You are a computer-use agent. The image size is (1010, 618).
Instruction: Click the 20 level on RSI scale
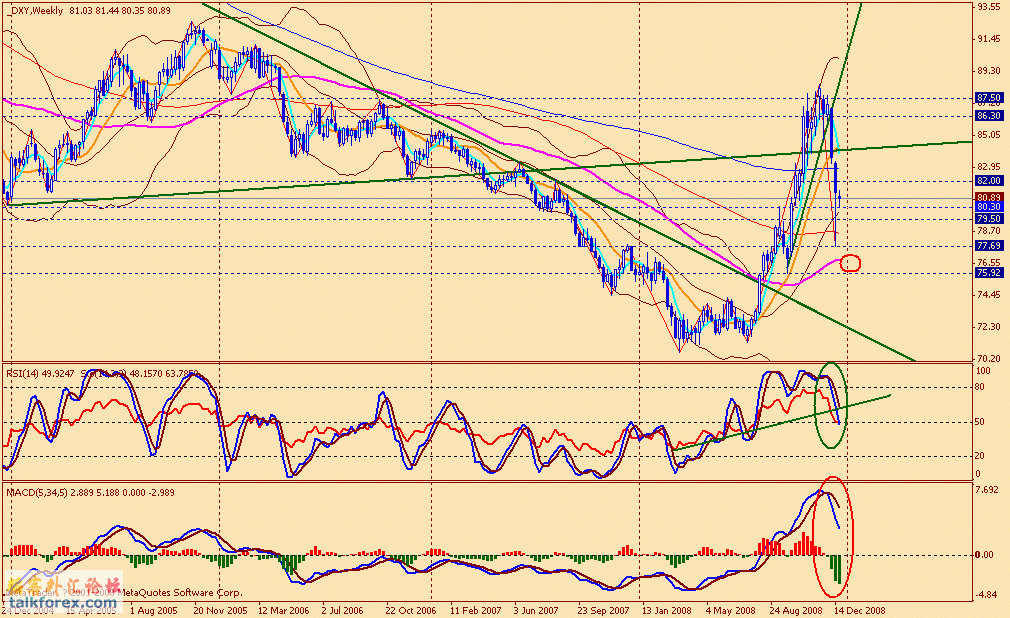point(981,456)
